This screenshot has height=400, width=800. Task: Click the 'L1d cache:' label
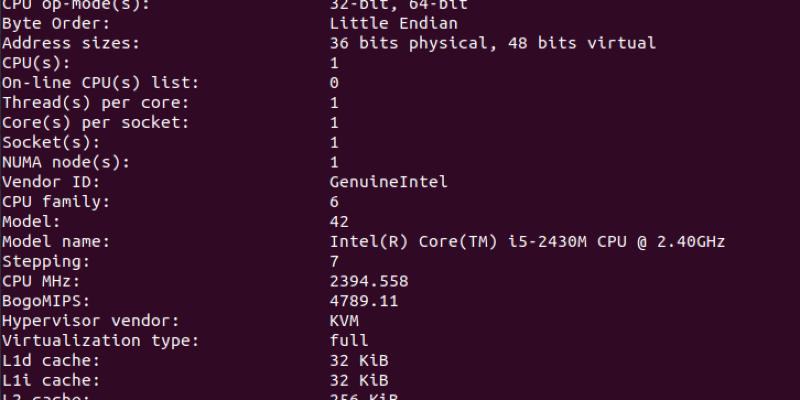coord(51,361)
